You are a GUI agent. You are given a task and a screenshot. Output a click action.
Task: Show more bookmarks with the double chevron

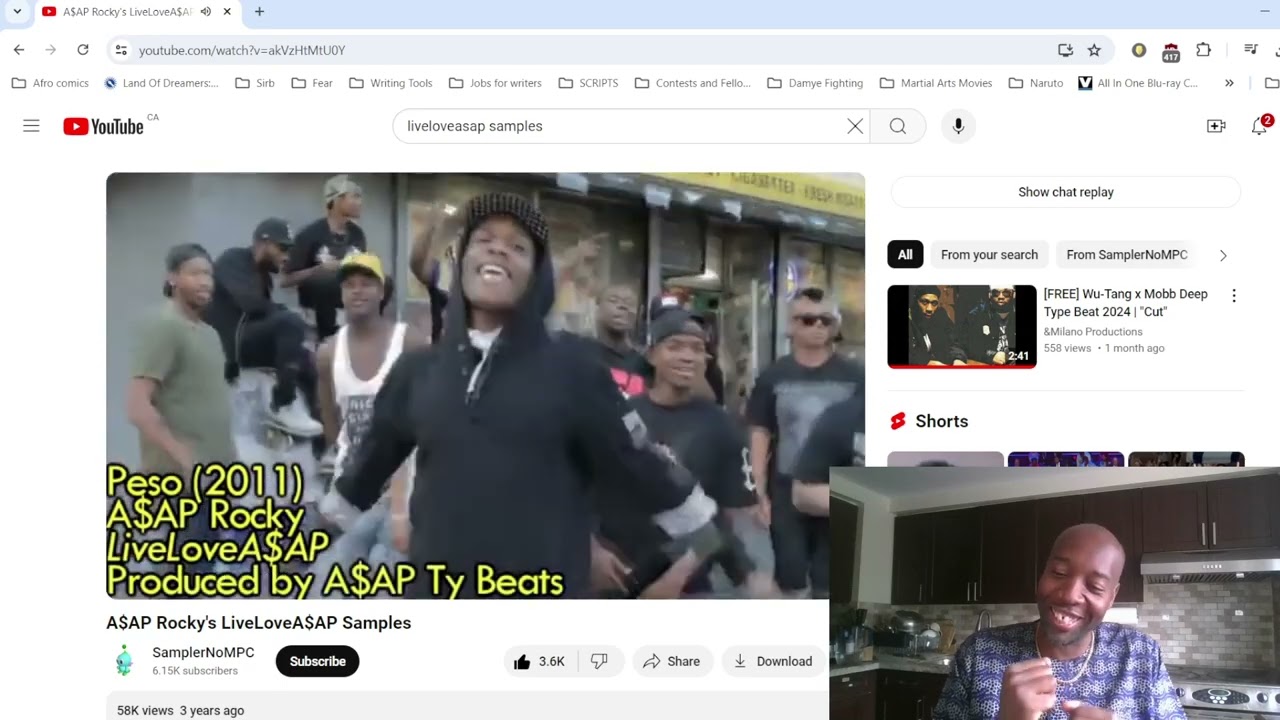pyautogui.click(x=1229, y=83)
